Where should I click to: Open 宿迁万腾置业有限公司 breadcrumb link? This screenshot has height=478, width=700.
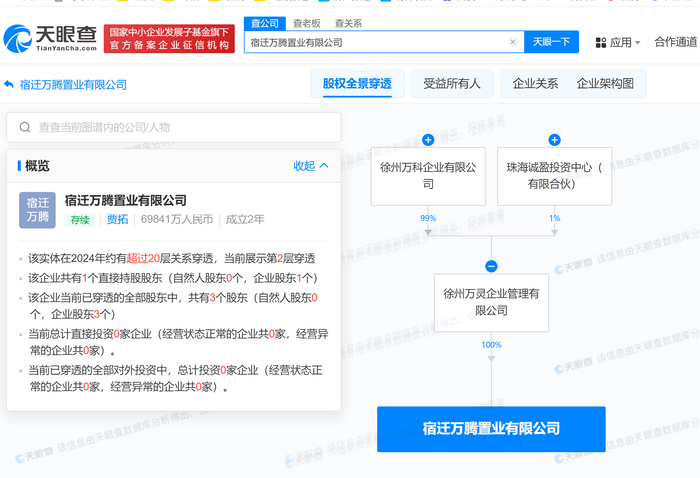tap(73, 85)
